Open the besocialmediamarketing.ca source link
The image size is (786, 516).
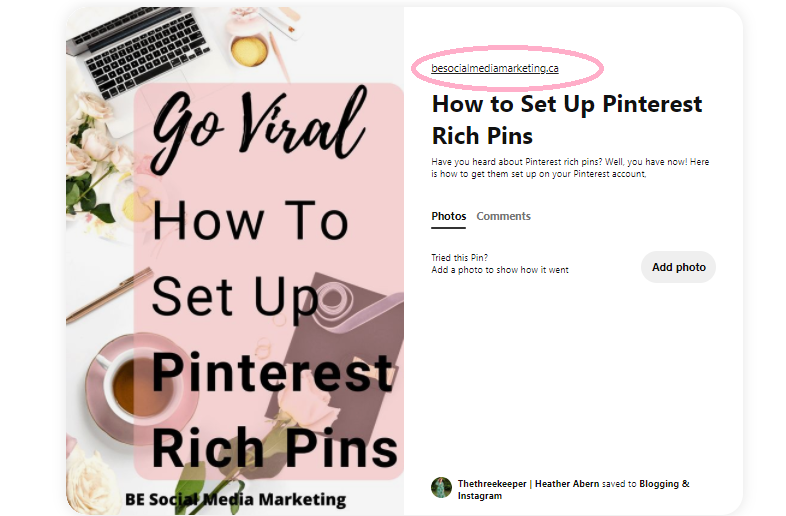point(494,68)
